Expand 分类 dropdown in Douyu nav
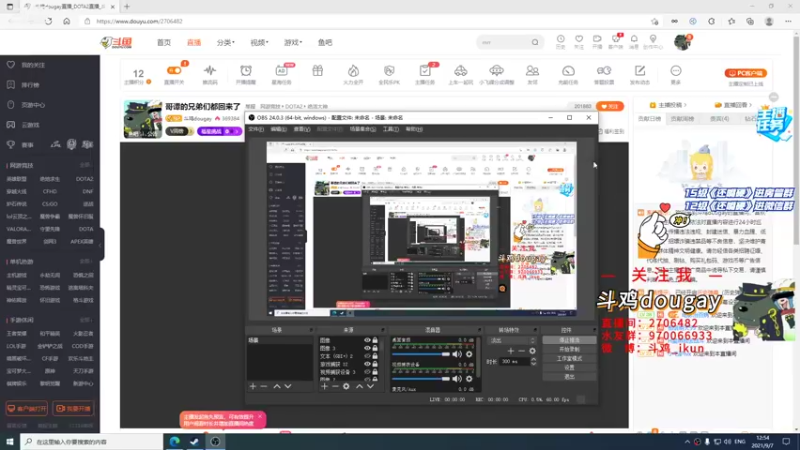 [226, 43]
